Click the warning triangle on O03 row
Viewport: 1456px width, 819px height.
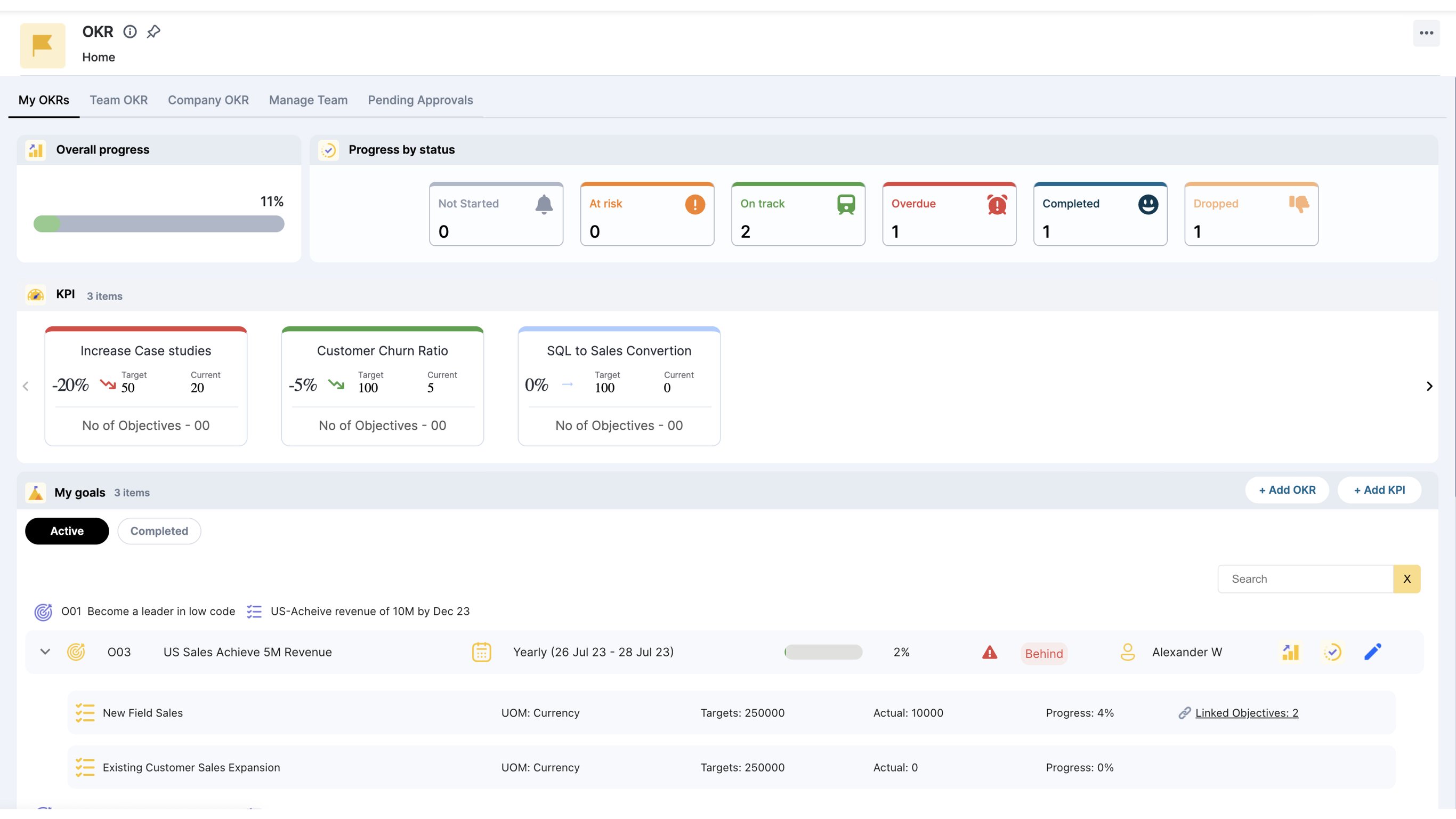tap(989, 653)
